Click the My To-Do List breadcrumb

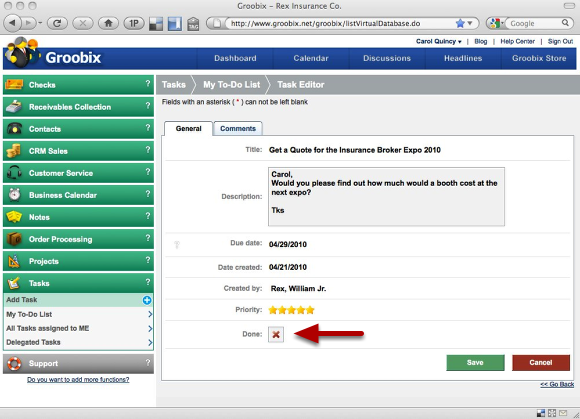click(x=232, y=85)
